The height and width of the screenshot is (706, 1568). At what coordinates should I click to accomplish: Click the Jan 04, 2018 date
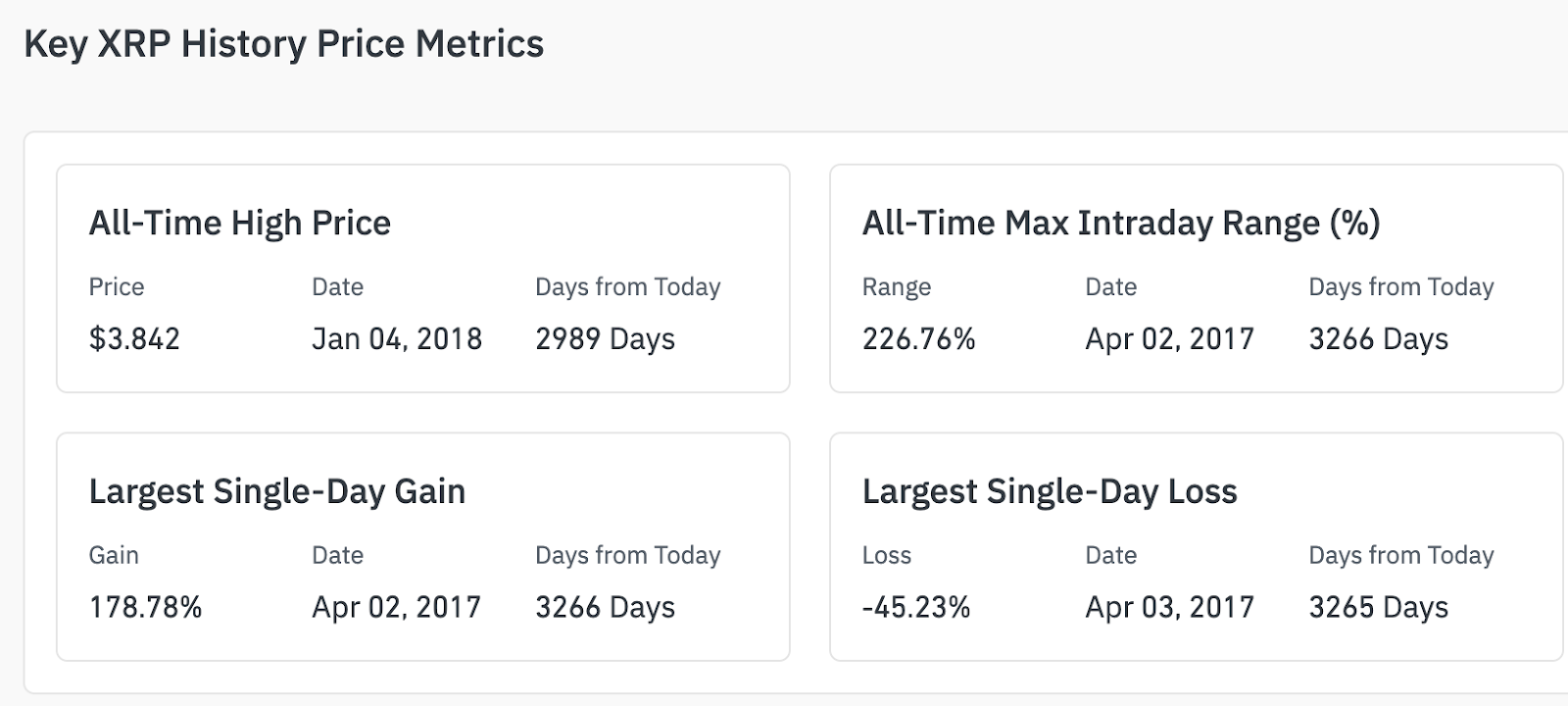[397, 339]
